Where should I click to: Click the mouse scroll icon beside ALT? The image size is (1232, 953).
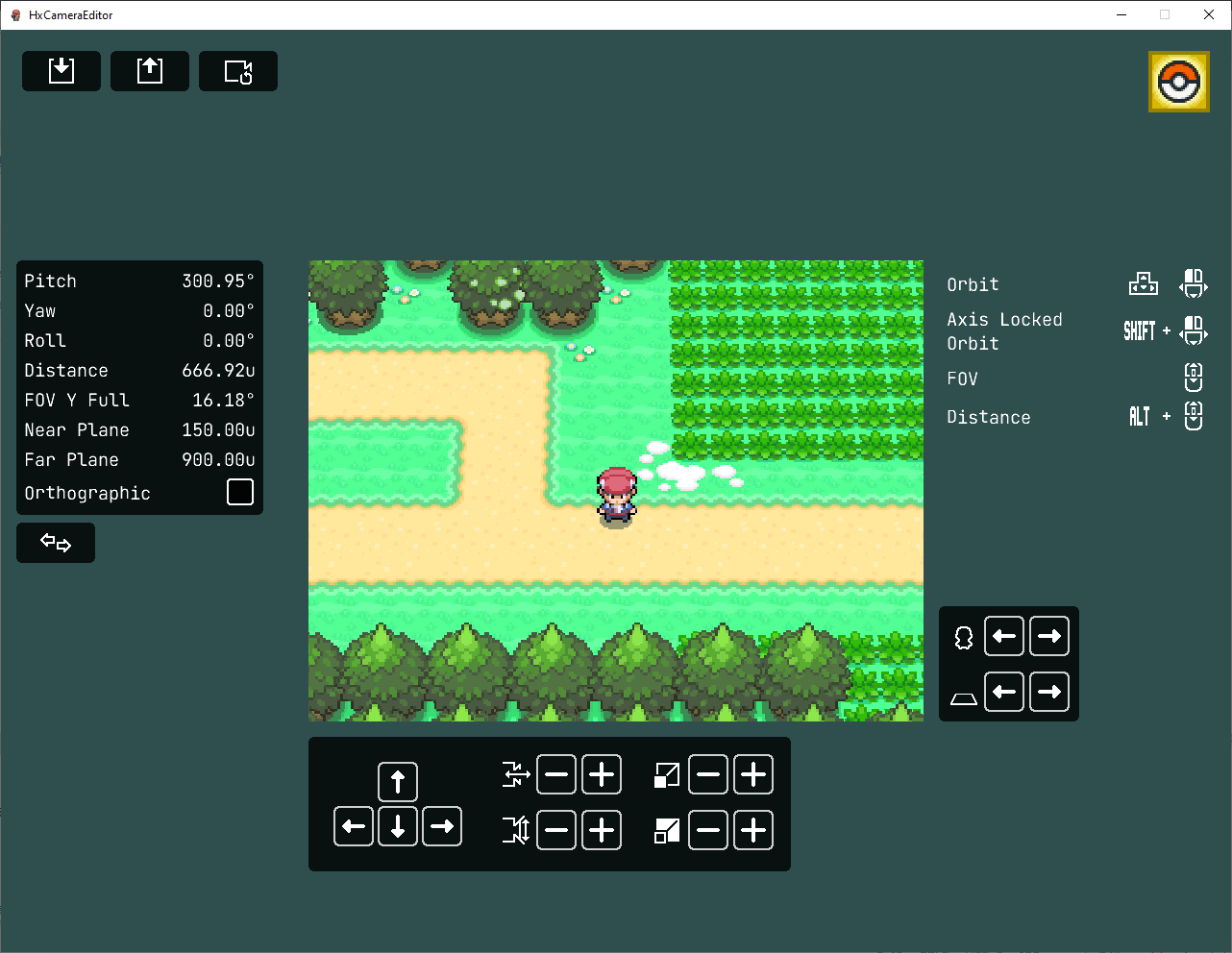[1194, 416]
